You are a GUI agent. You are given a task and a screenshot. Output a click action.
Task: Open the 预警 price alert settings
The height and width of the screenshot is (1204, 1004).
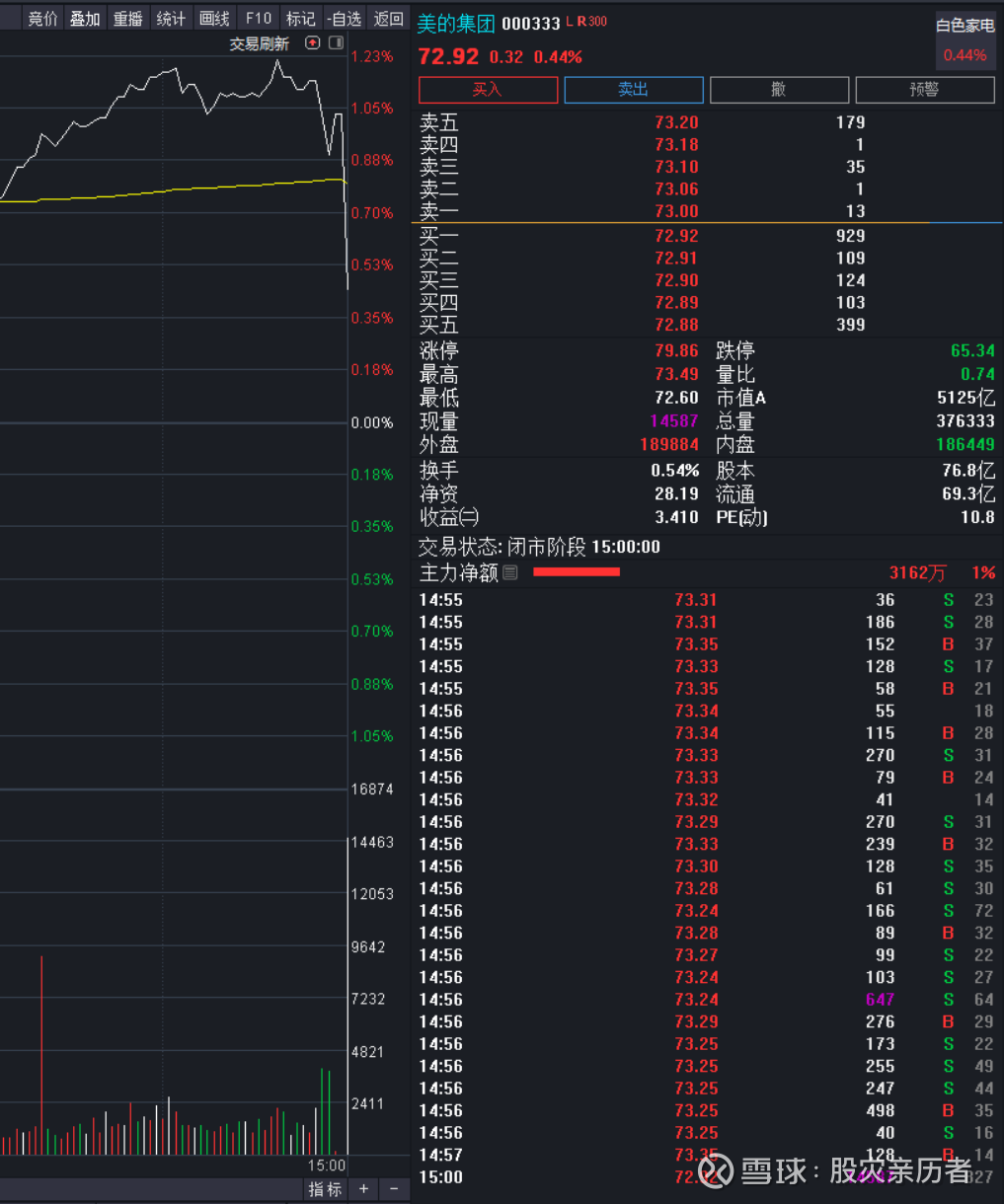tap(924, 89)
